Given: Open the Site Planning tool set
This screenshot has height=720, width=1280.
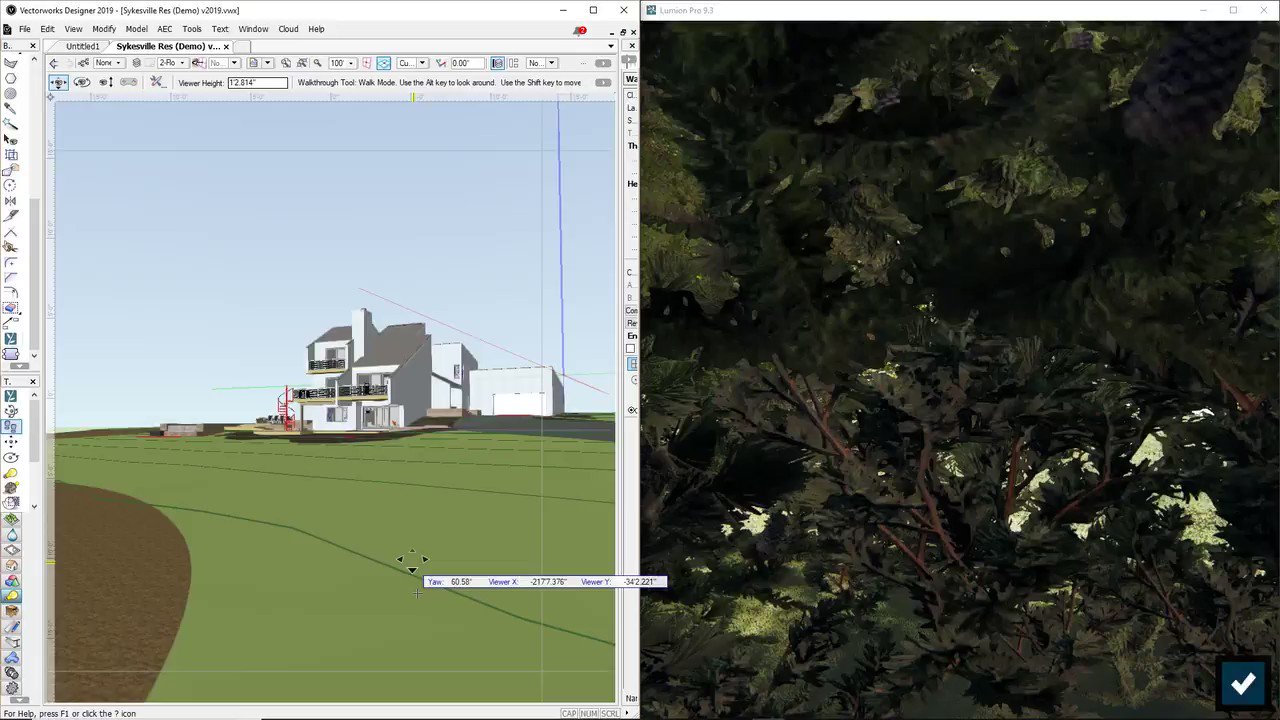Looking at the screenshot, I should (x=11, y=519).
